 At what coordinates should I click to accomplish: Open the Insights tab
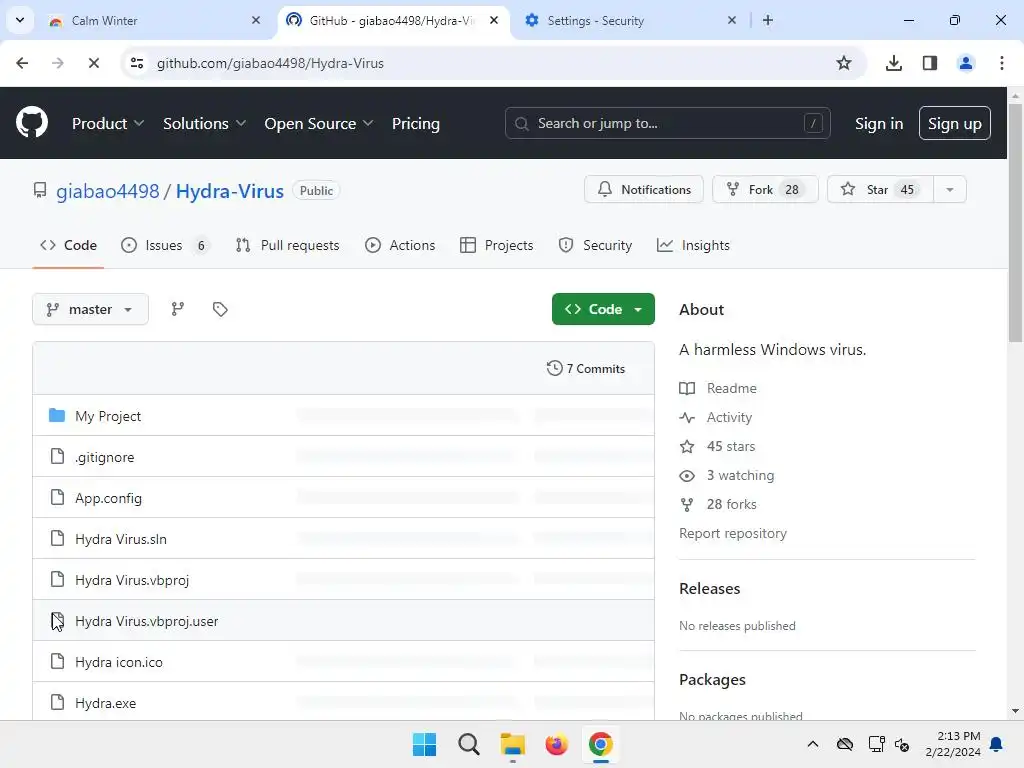pyautogui.click(x=694, y=245)
